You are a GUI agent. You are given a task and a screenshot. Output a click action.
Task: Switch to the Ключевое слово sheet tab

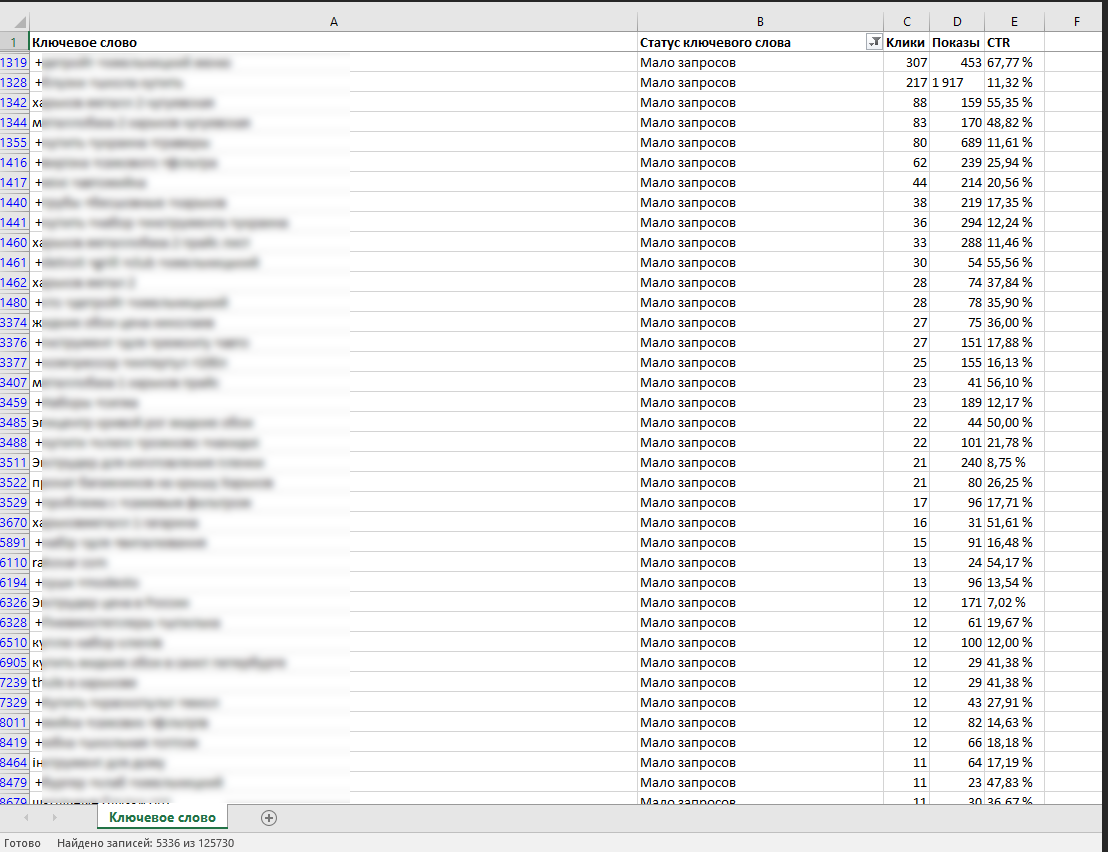[162, 817]
